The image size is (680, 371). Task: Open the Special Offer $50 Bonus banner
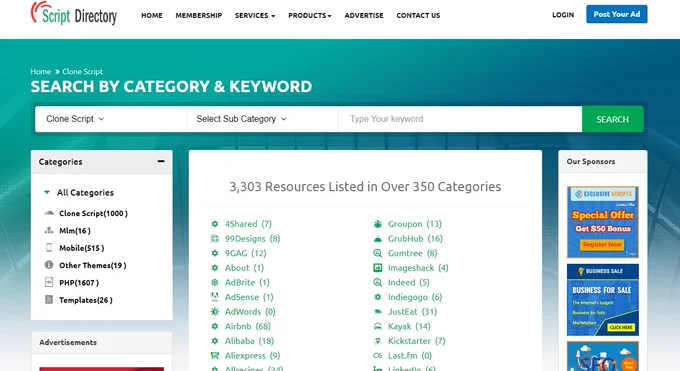click(602, 222)
